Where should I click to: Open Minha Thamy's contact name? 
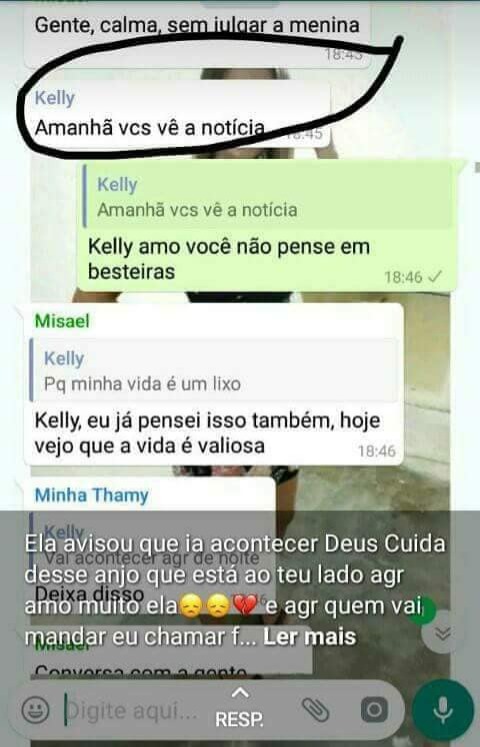(91, 495)
